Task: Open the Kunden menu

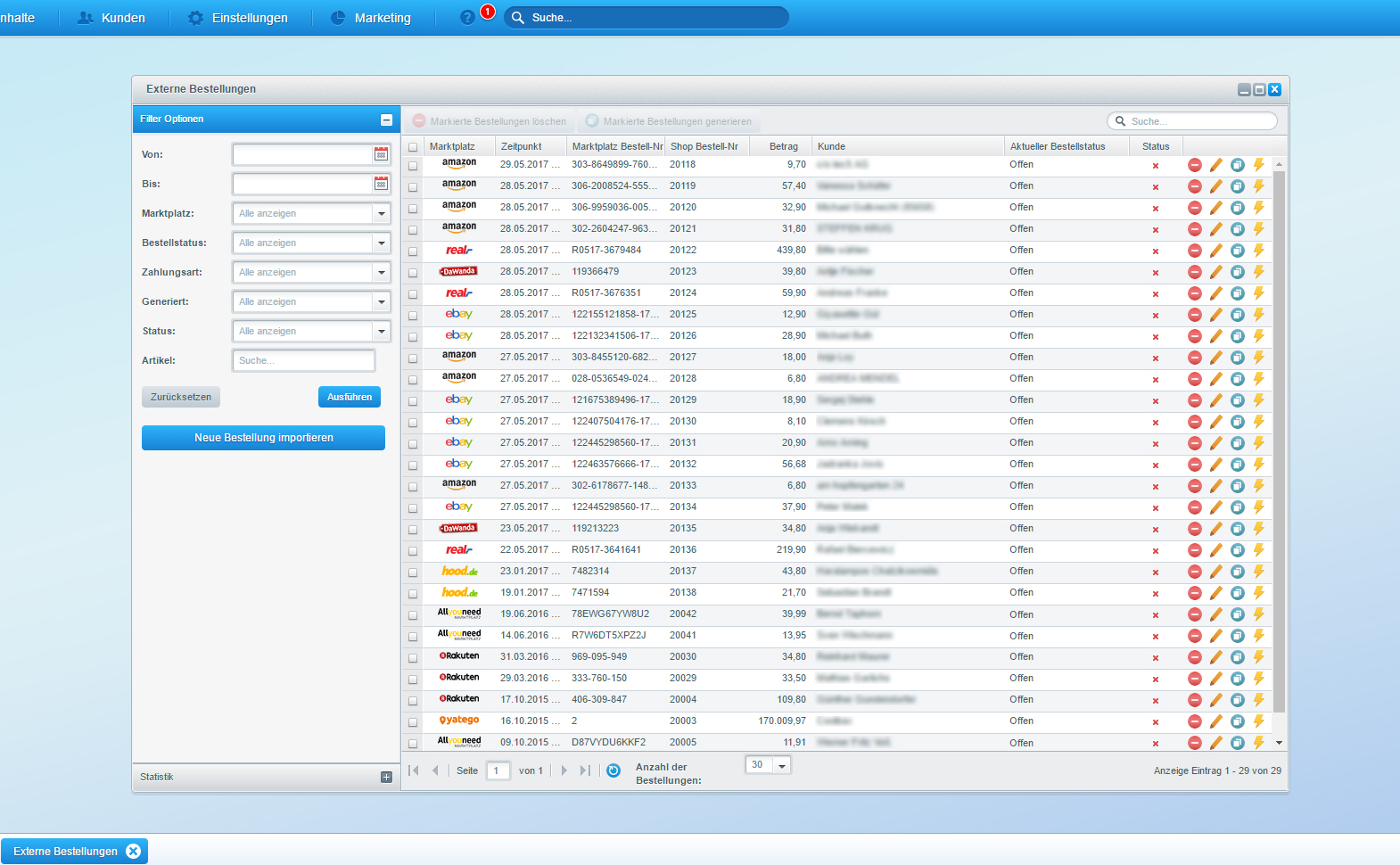Action: coord(111,18)
